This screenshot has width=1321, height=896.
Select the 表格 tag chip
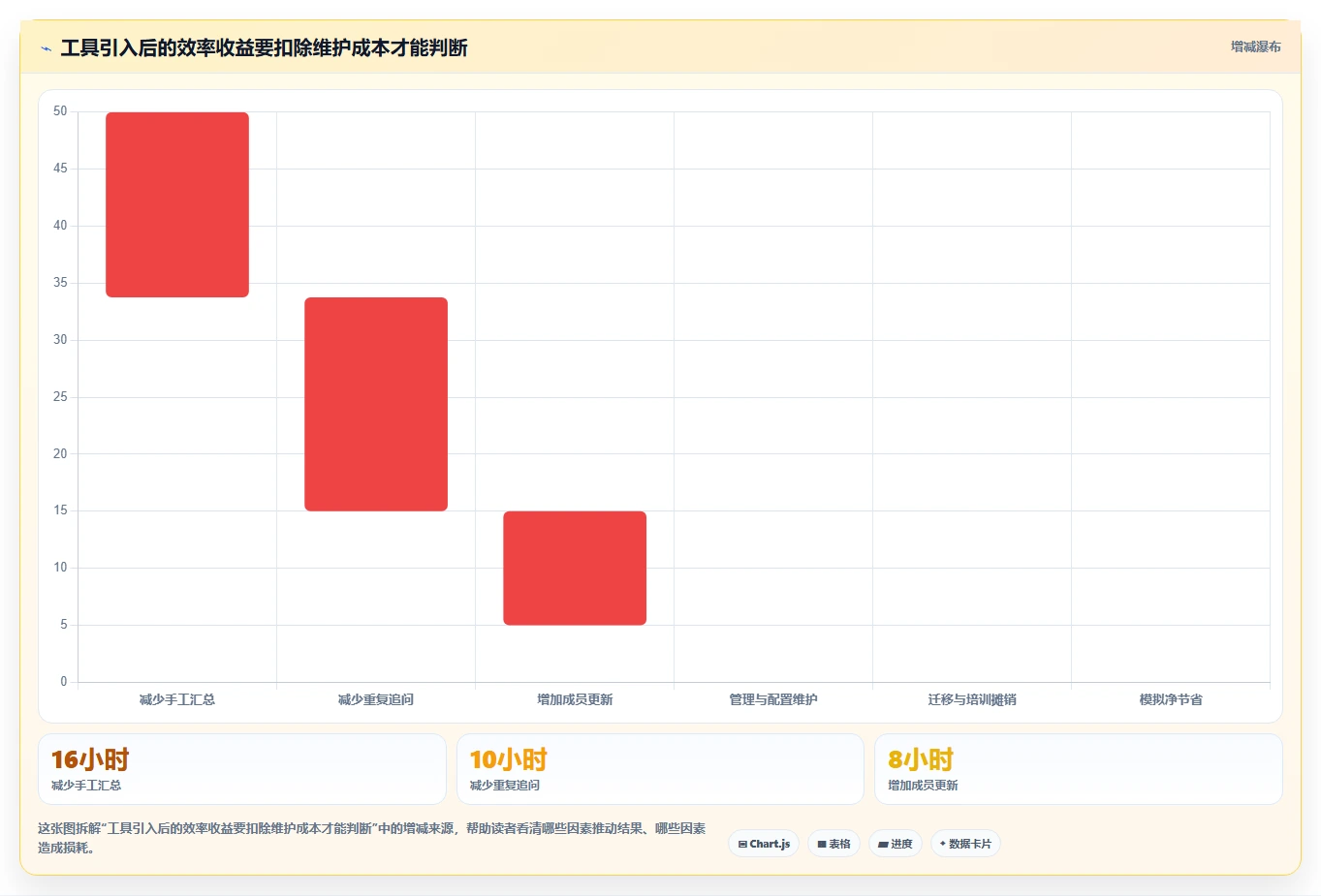(833, 844)
